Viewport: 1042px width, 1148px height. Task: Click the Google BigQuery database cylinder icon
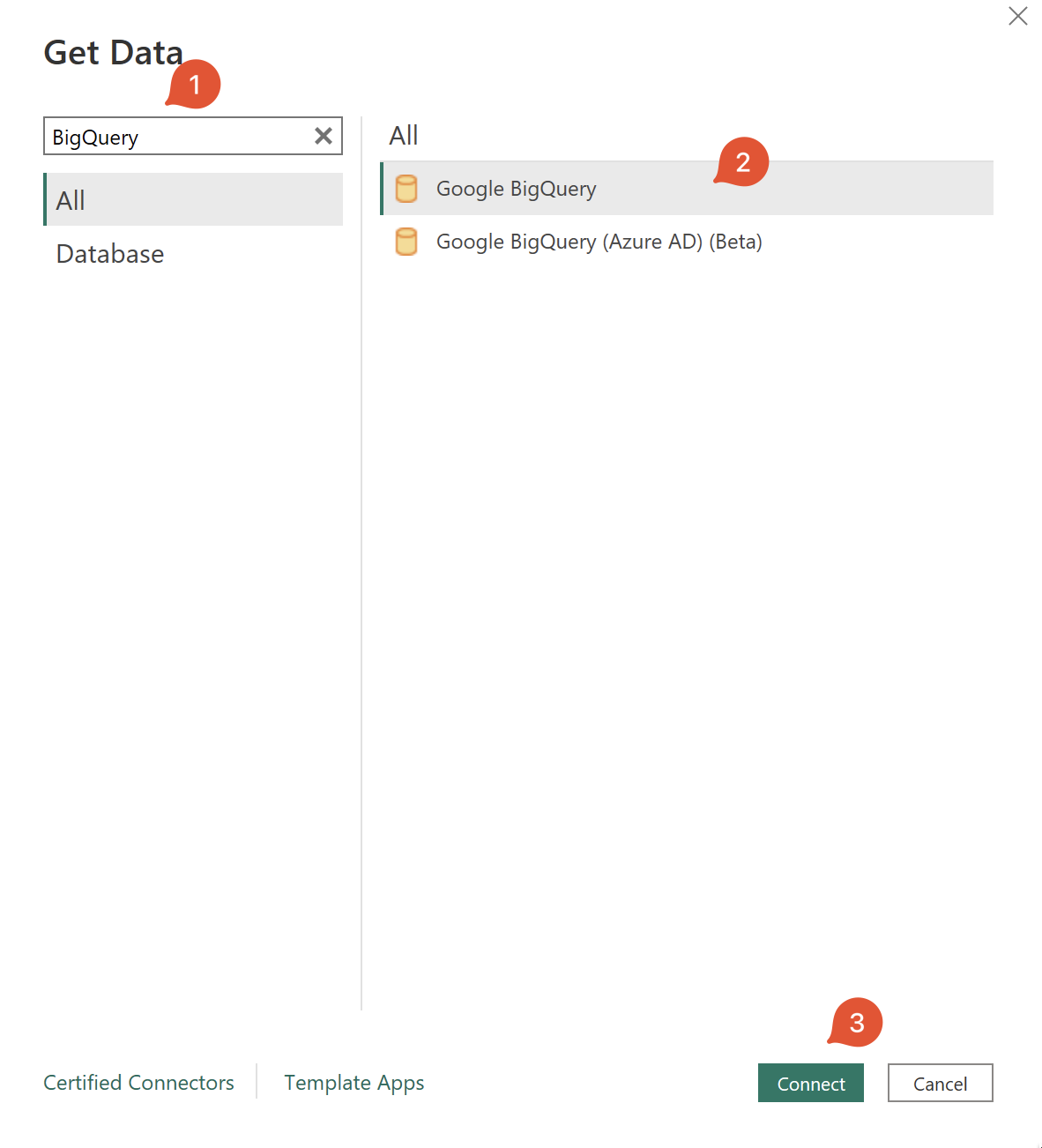(406, 189)
